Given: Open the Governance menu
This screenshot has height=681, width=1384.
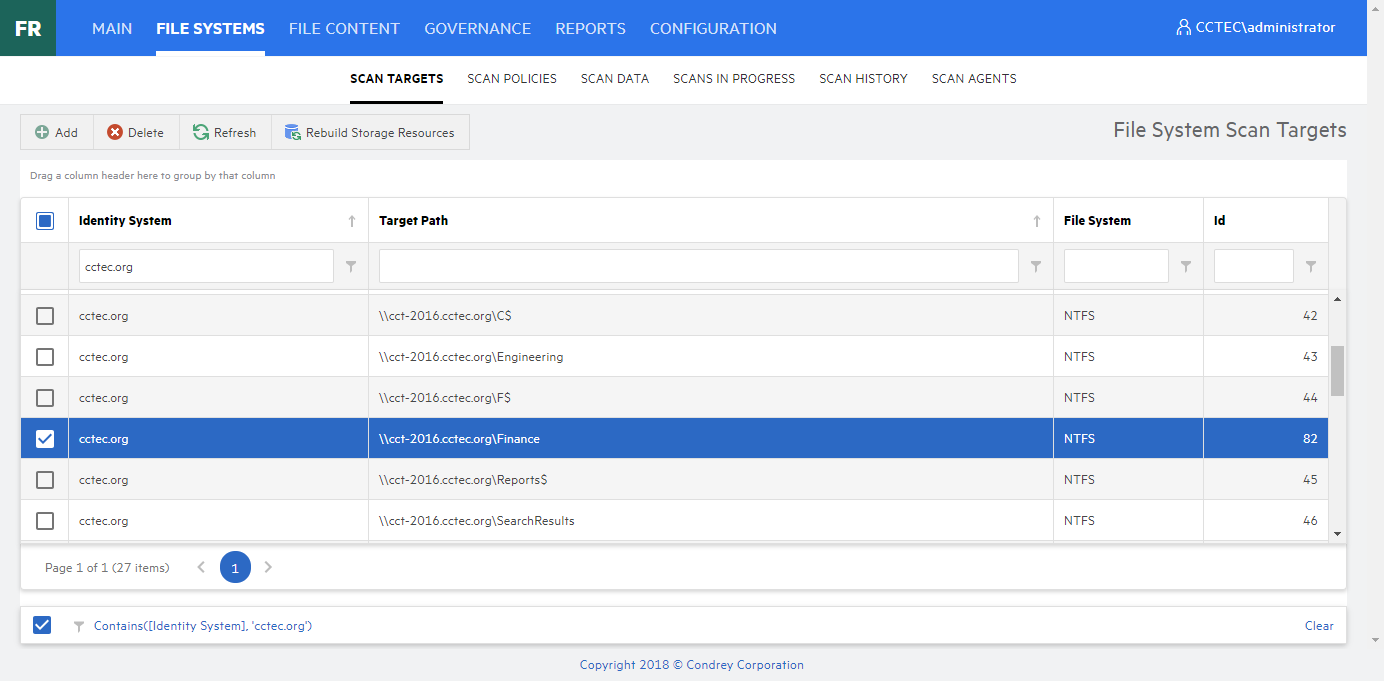Looking at the screenshot, I should [x=477, y=28].
